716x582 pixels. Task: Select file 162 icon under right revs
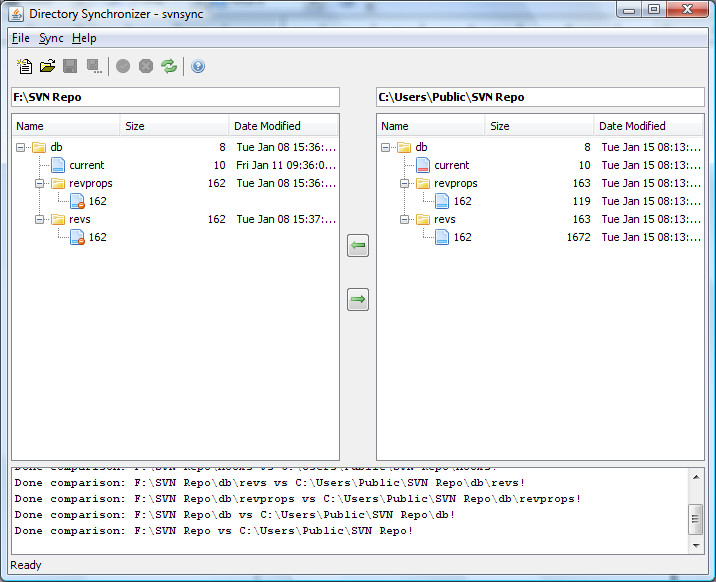pyautogui.click(x=442, y=237)
